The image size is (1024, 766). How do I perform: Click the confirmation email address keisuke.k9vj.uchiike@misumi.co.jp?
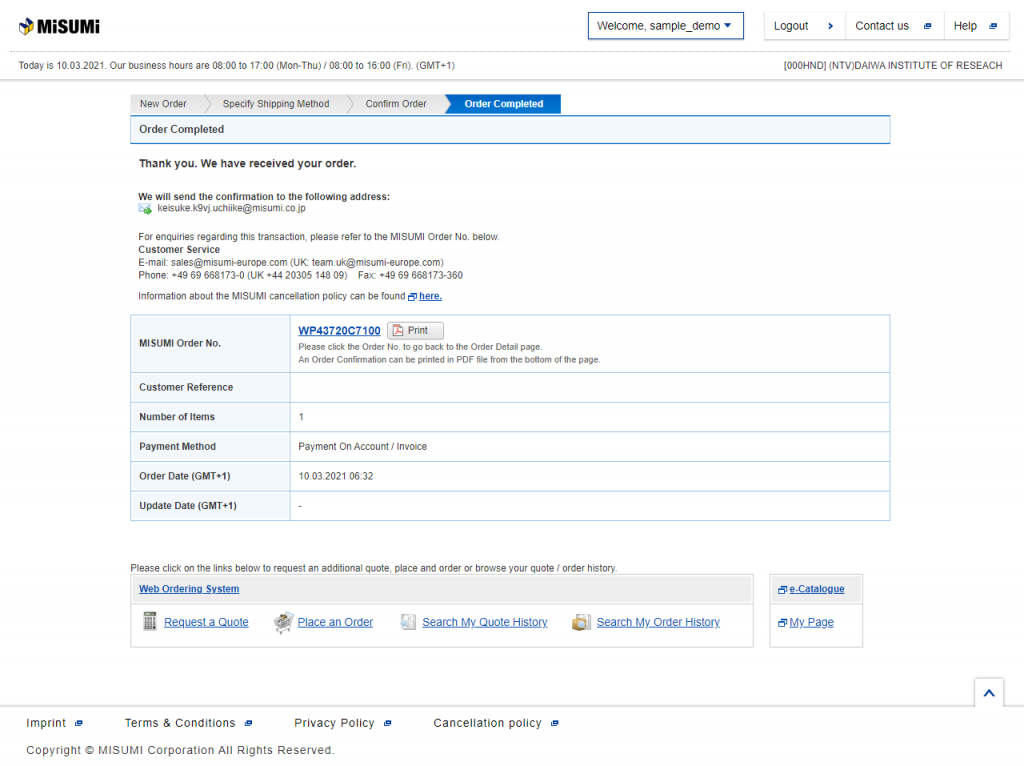(231, 208)
